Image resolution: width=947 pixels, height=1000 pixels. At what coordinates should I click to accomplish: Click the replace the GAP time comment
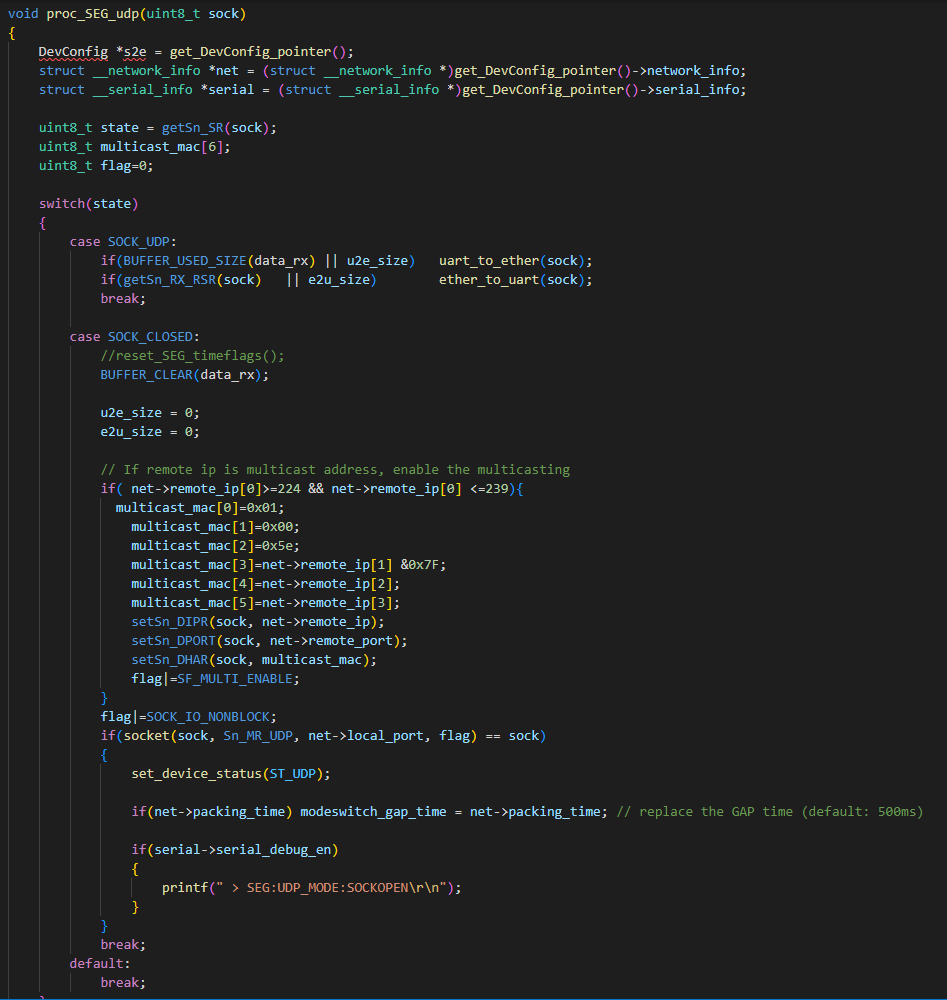tap(770, 812)
